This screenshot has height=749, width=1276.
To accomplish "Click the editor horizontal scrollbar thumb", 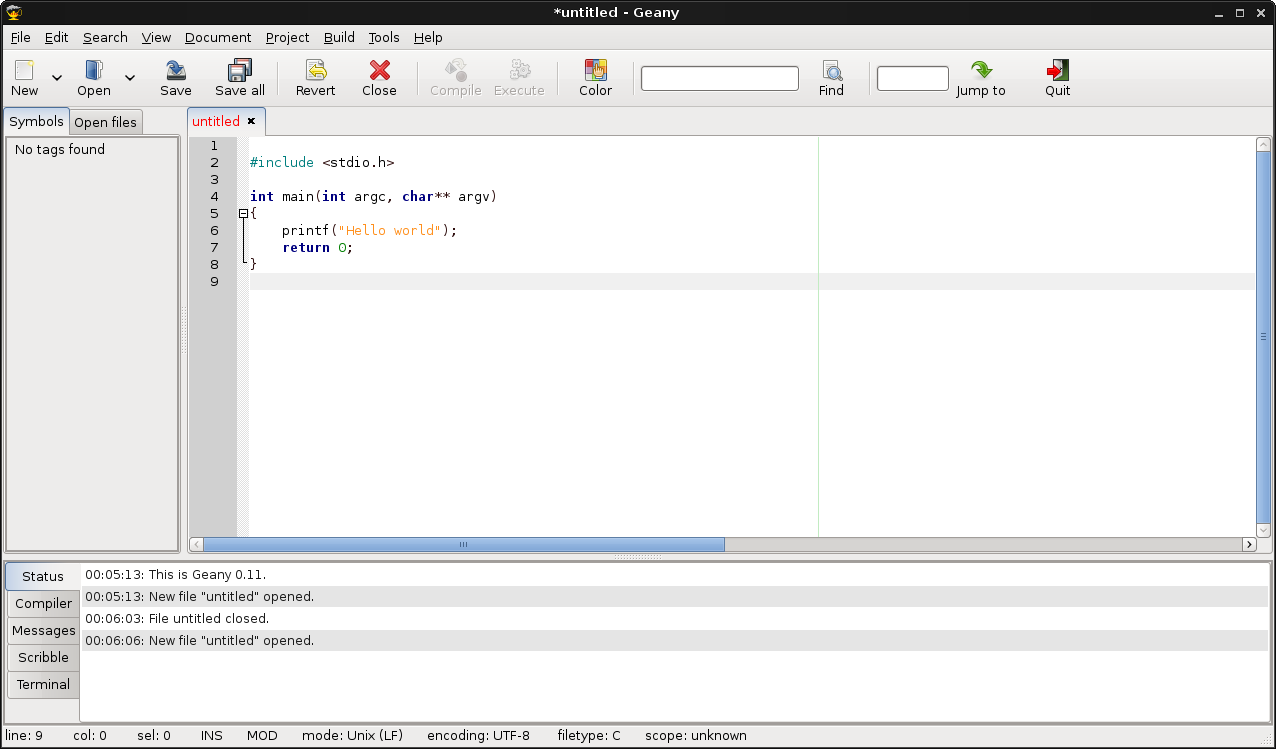I will [x=463, y=544].
